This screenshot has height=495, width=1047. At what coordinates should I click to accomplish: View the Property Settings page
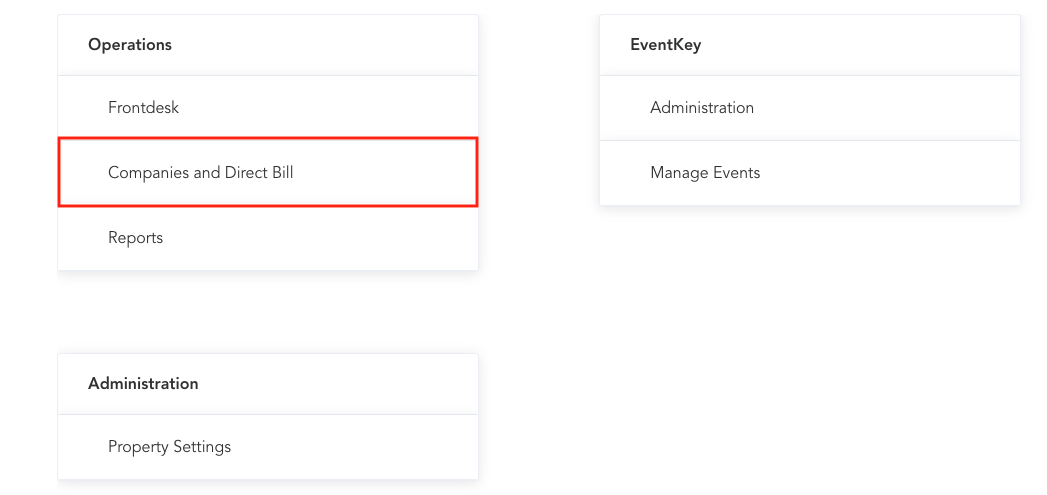click(170, 447)
